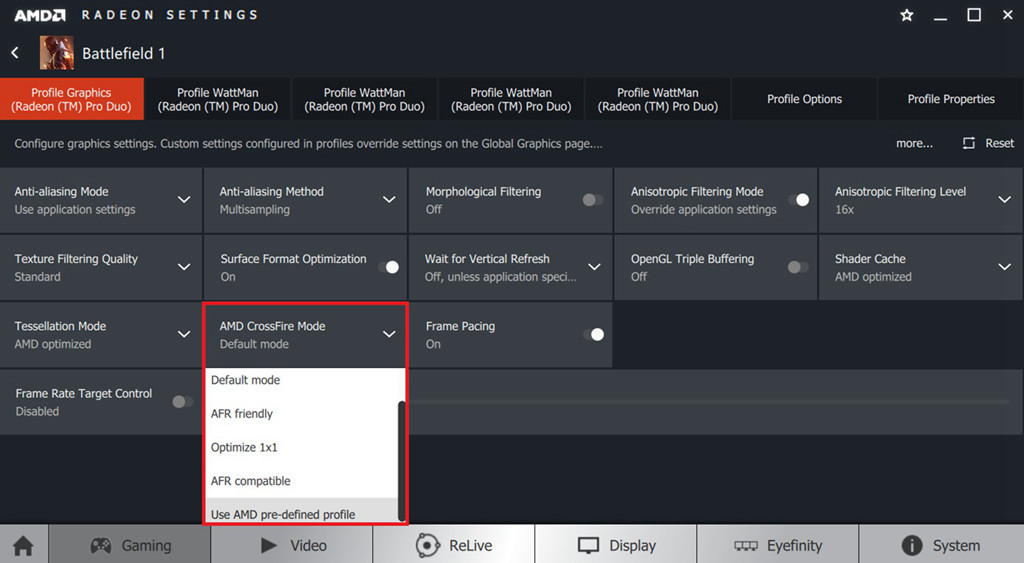The height and width of the screenshot is (563, 1024).
Task: Select Default mode from the list
Action: click(302, 380)
